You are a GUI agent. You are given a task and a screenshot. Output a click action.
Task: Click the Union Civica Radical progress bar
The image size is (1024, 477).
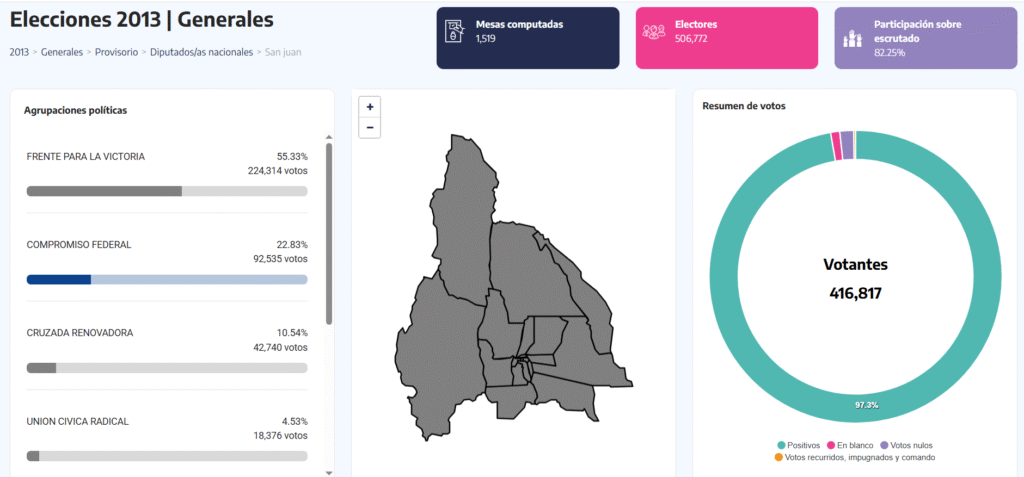tap(167, 455)
